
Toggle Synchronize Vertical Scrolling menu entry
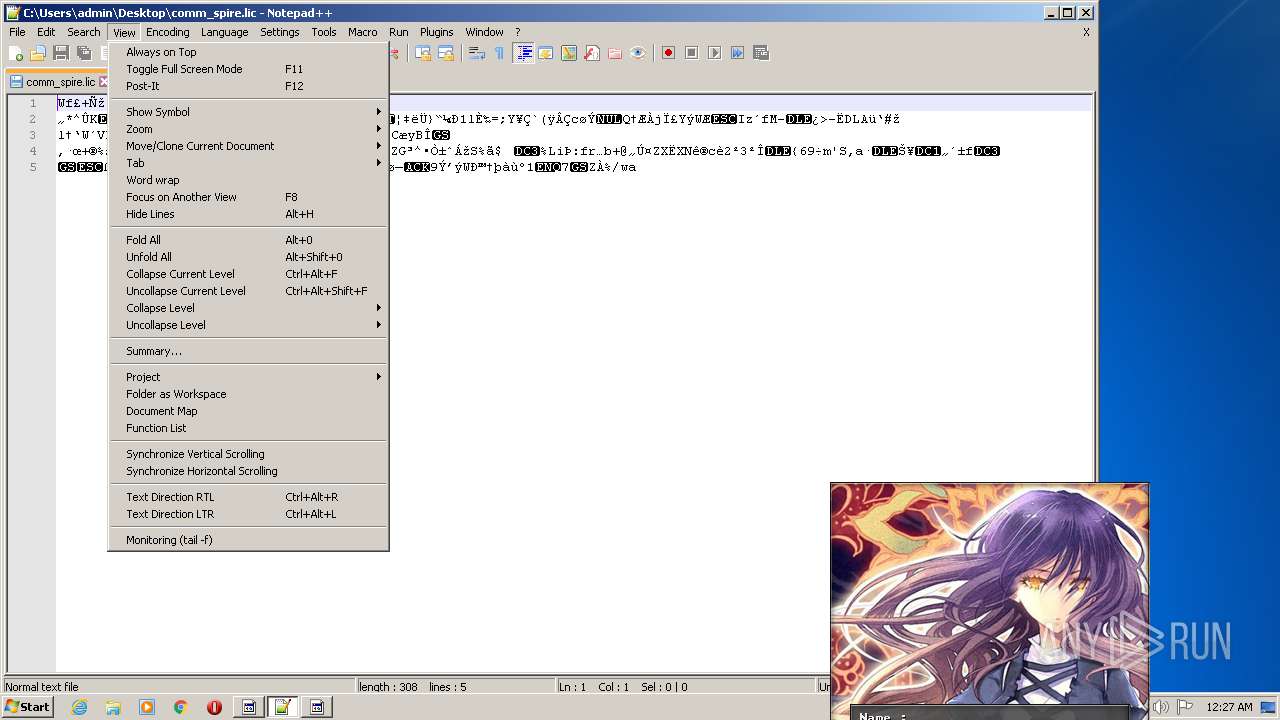(248, 454)
